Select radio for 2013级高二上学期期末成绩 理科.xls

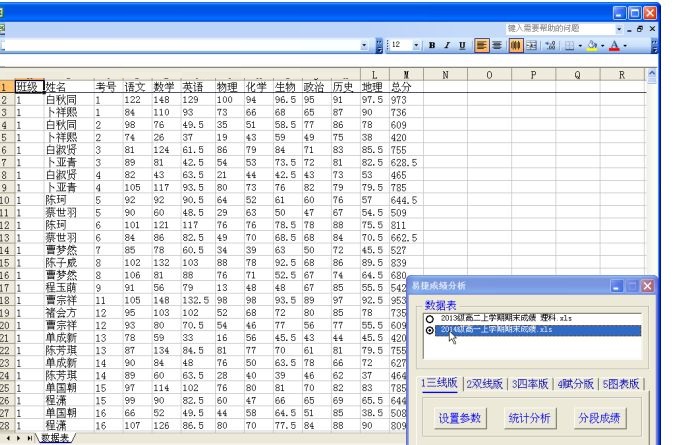pyautogui.click(x=430, y=319)
